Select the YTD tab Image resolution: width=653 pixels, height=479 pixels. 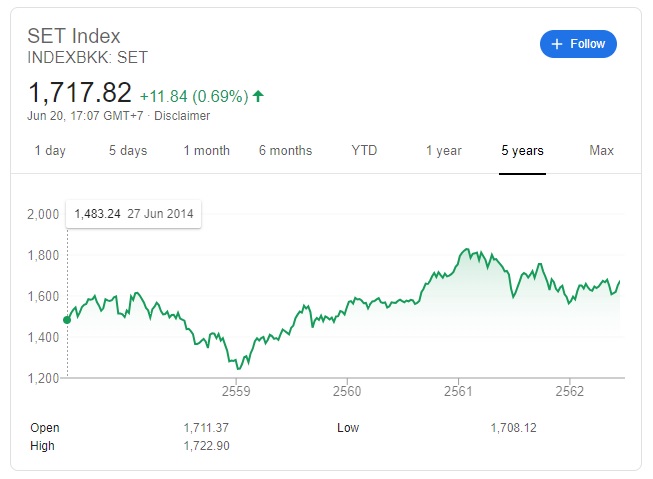click(x=364, y=151)
